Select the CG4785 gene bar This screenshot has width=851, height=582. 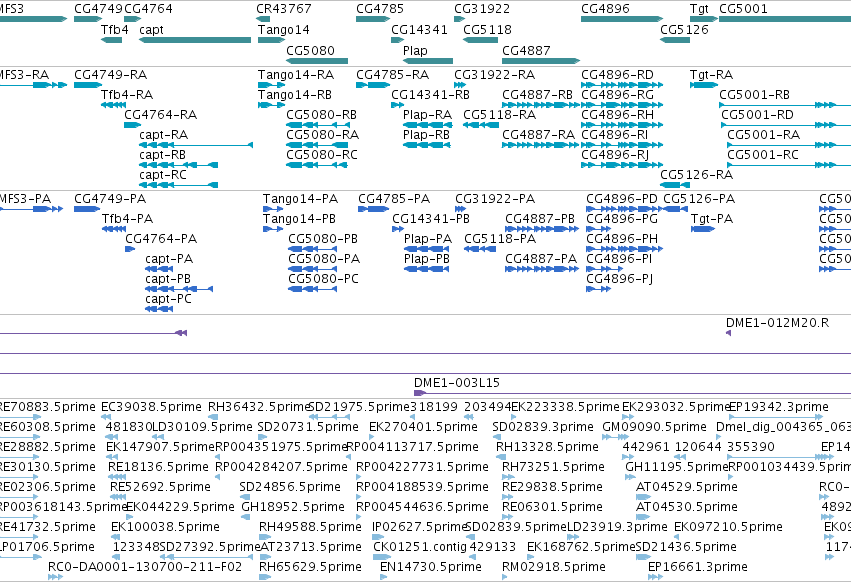click(373, 19)
